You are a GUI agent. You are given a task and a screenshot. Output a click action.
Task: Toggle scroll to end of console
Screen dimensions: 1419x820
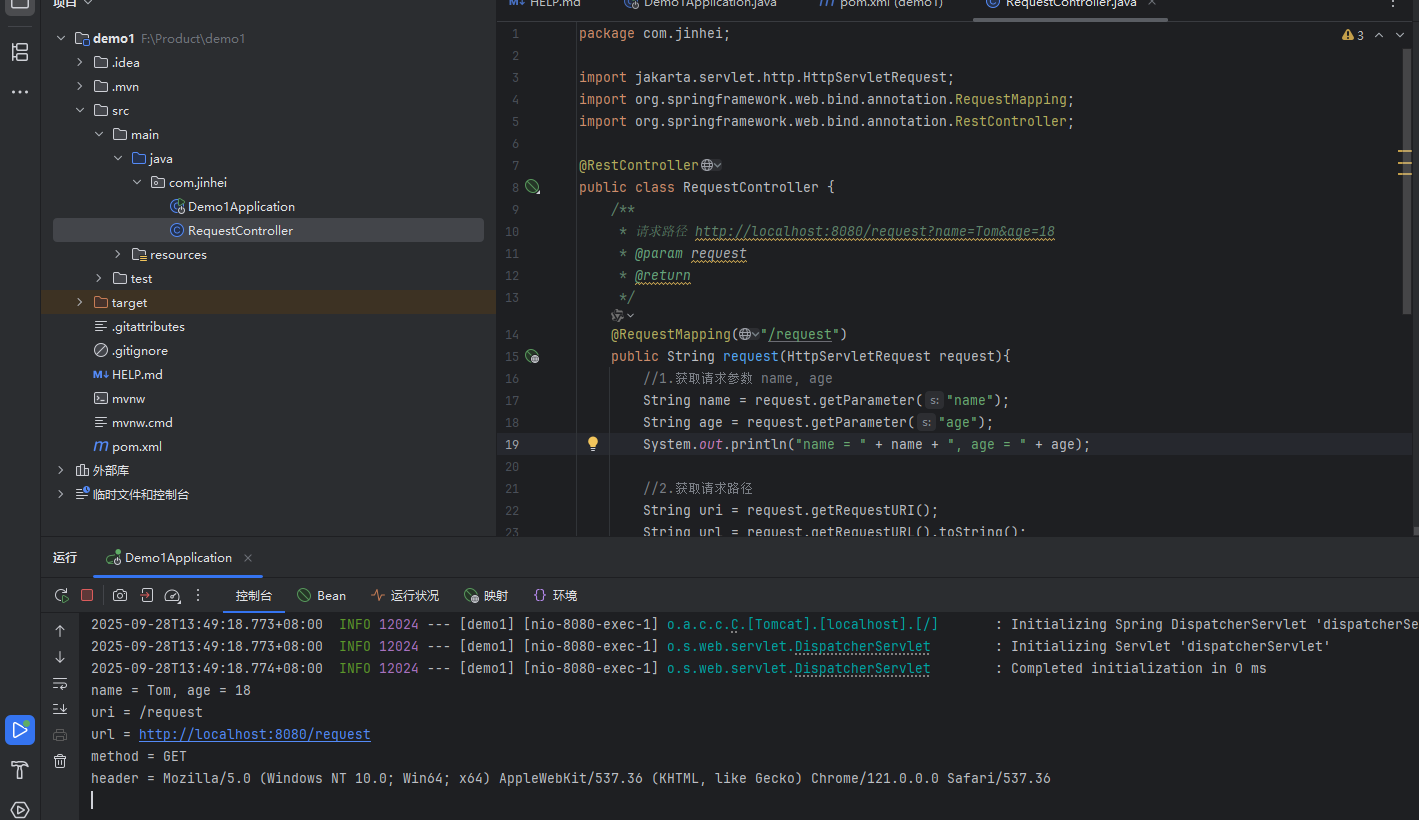point(60,709)
